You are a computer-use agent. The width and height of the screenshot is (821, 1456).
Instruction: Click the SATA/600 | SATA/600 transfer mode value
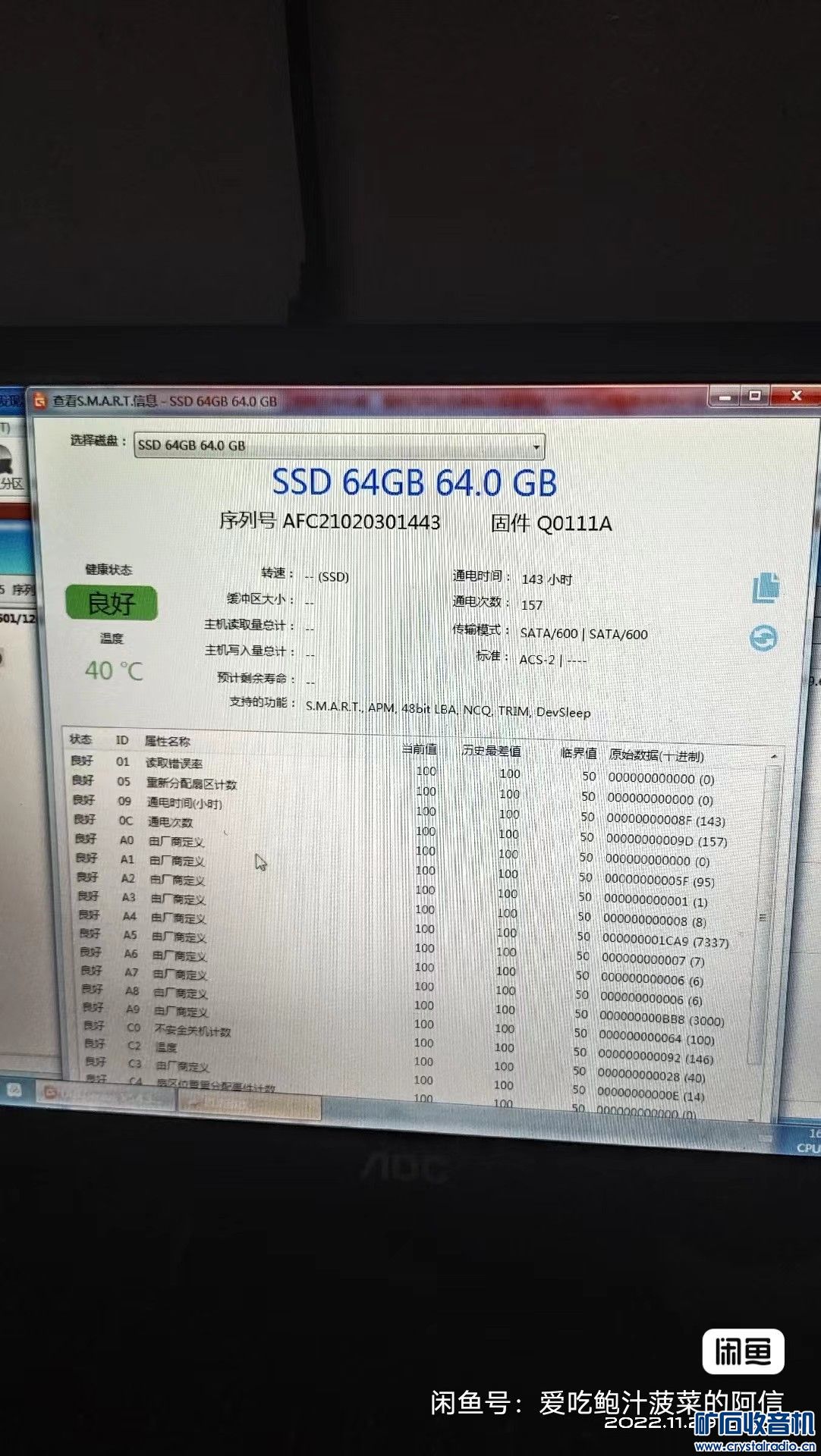tap(584, 634)
